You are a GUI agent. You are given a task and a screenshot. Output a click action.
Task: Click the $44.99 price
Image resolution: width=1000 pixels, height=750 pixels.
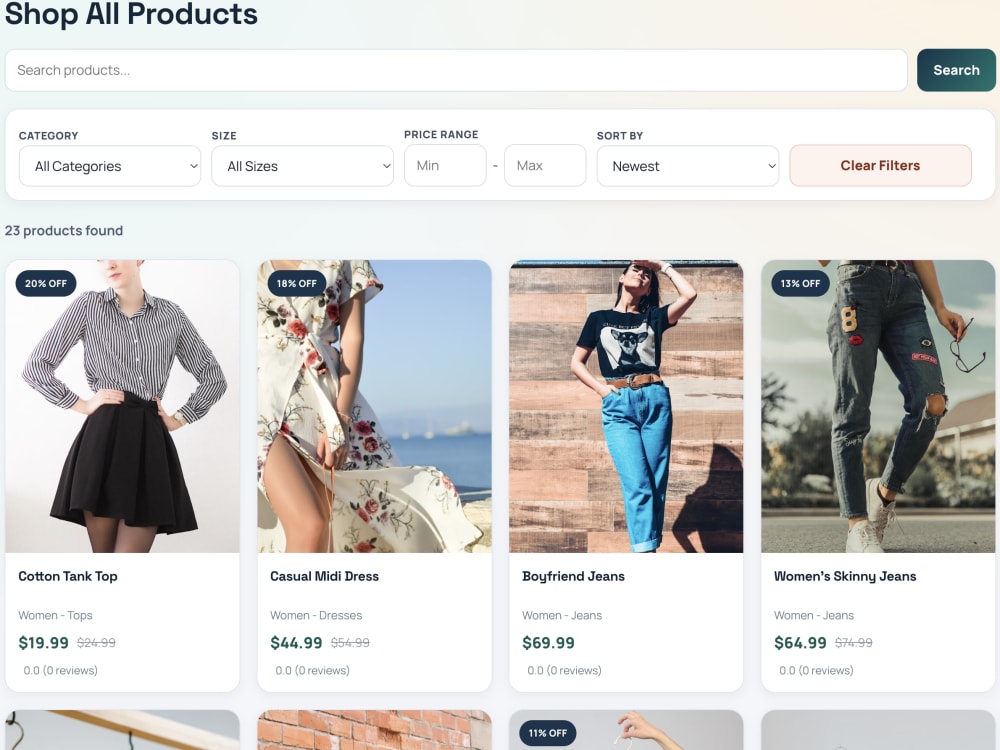point(296,643)
